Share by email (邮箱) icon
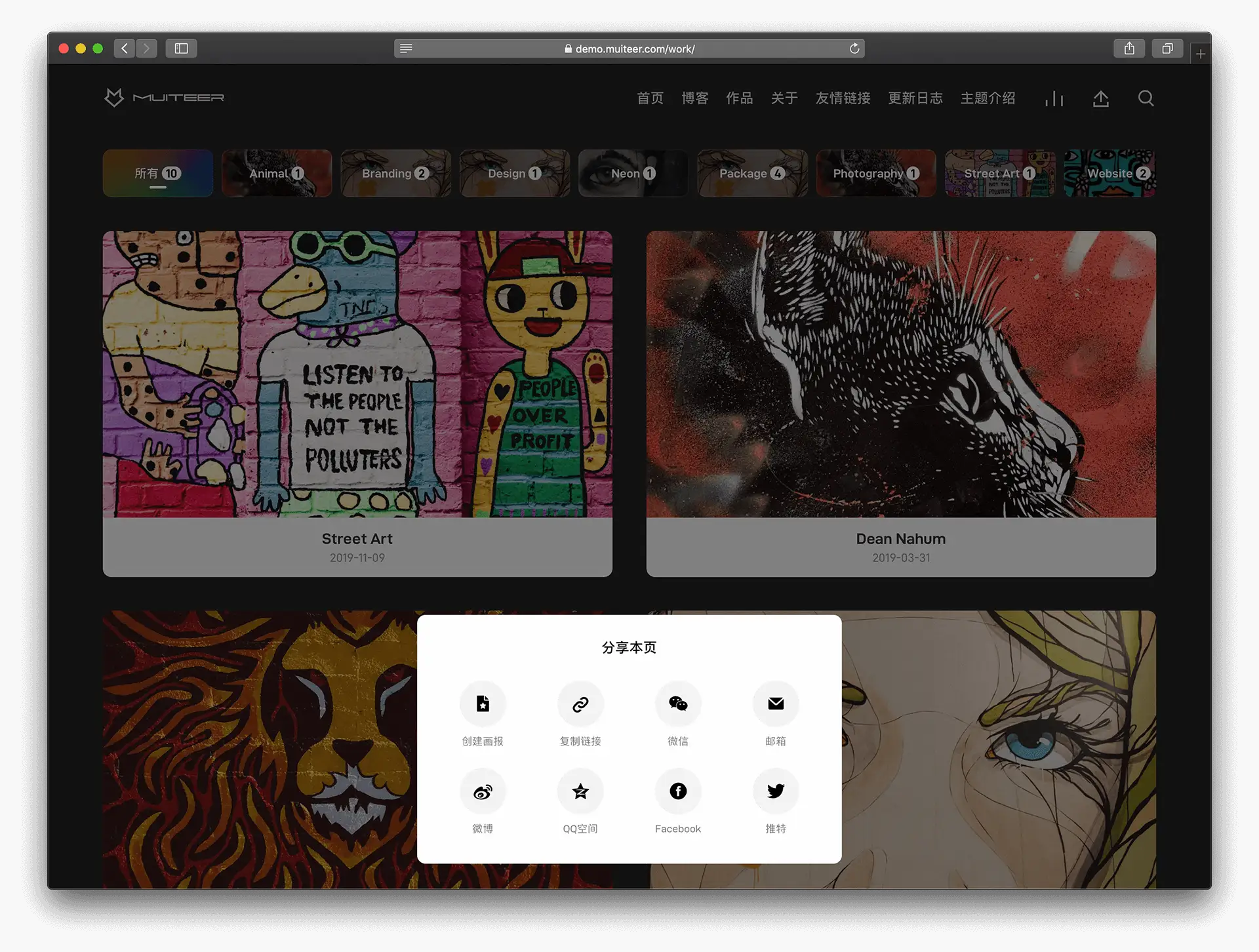The height and width of the screenshot is (952, 1259). [x=776, y=704]
